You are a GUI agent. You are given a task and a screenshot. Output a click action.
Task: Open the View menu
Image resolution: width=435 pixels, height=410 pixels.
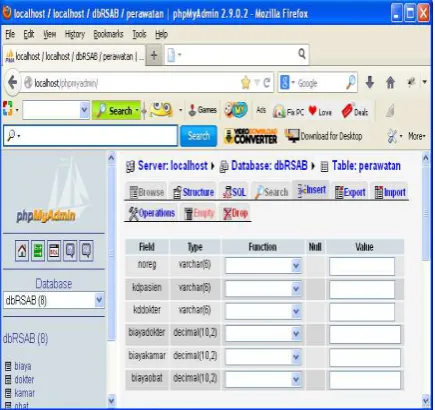point(50,34)
